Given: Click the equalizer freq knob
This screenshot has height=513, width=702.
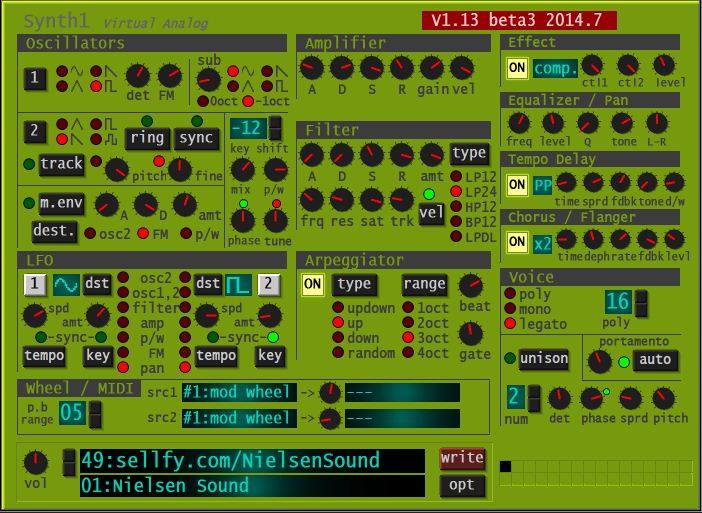Looking at the screenshot, I should pos(519,124).
